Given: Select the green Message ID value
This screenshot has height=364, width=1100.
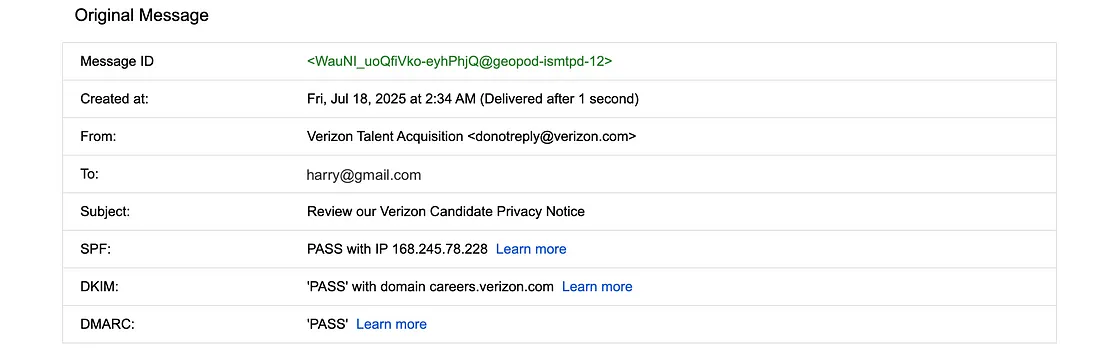Looking at the screenshot, I should click(x=460, y=61).
